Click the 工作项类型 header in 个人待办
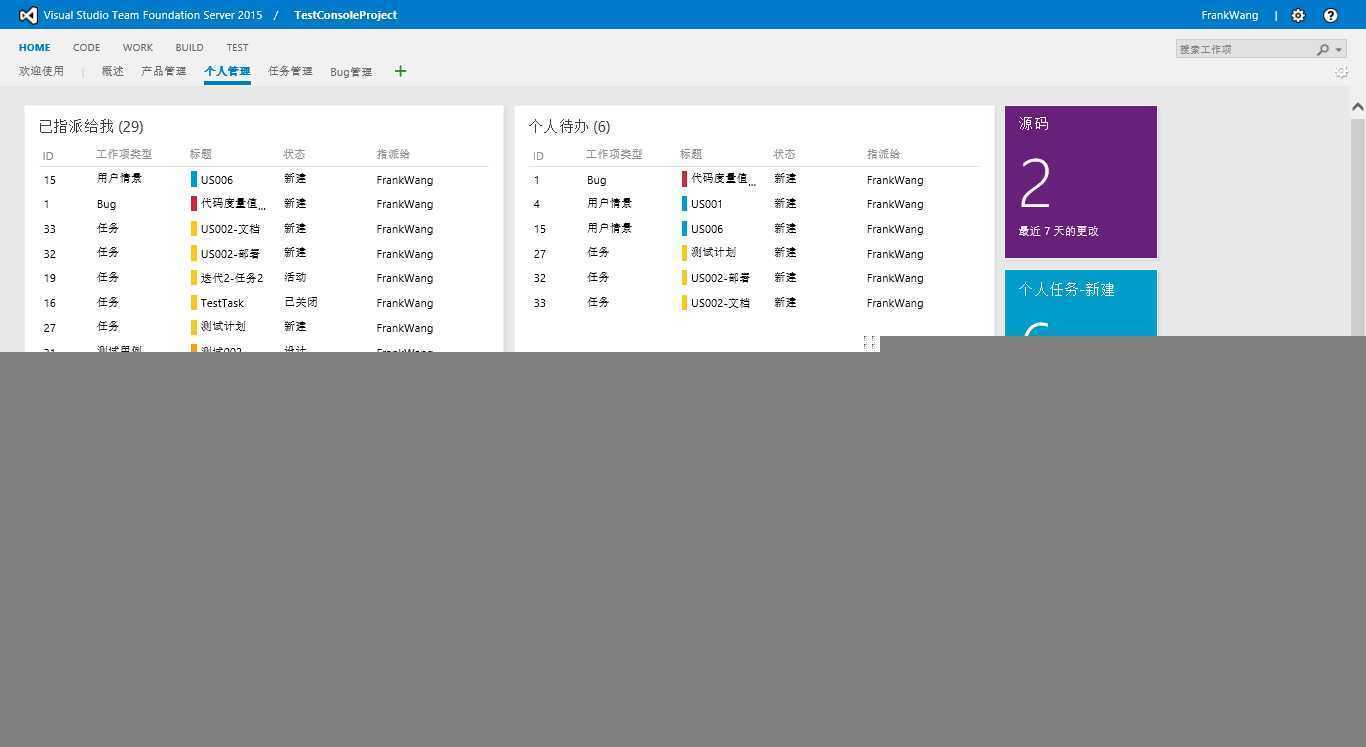 (x=614, y=154)
